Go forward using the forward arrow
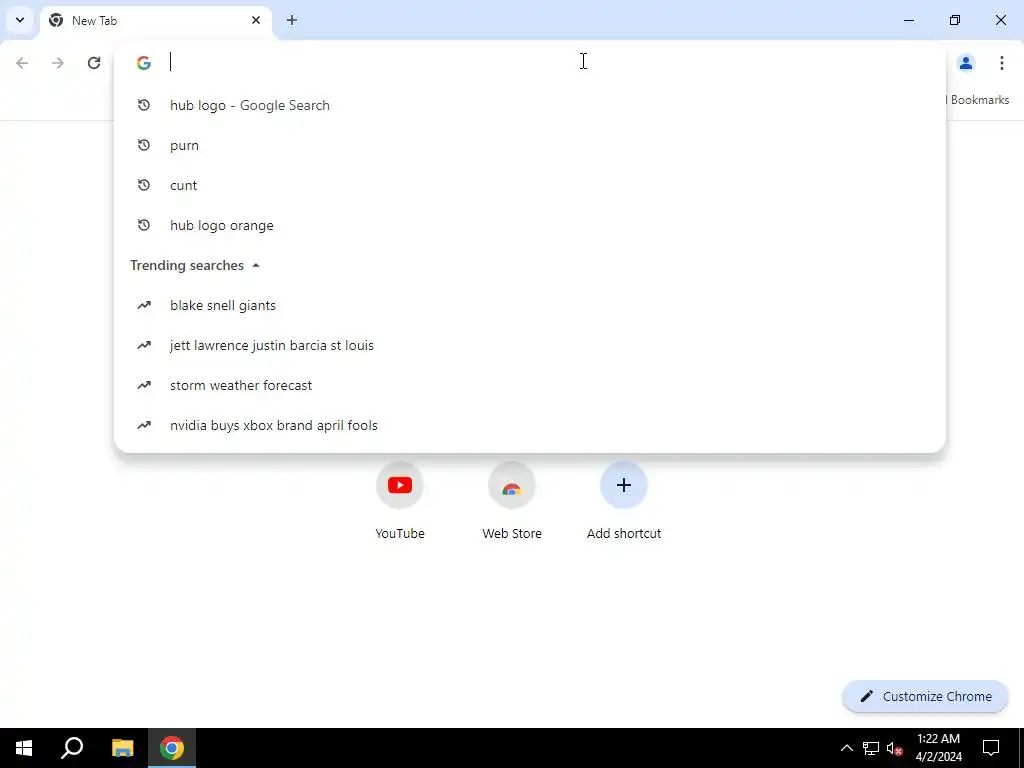The height and width of the screenshot is (768, 1024). 58,63
